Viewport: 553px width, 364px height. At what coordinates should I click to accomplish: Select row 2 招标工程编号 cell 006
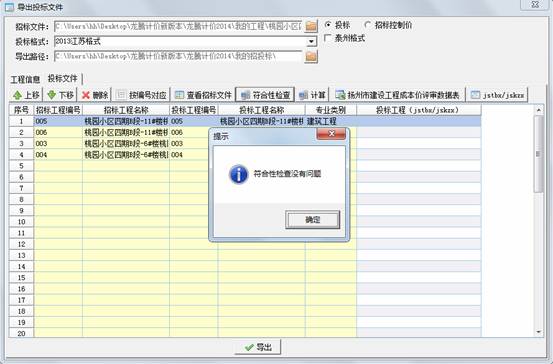[58, 133]
